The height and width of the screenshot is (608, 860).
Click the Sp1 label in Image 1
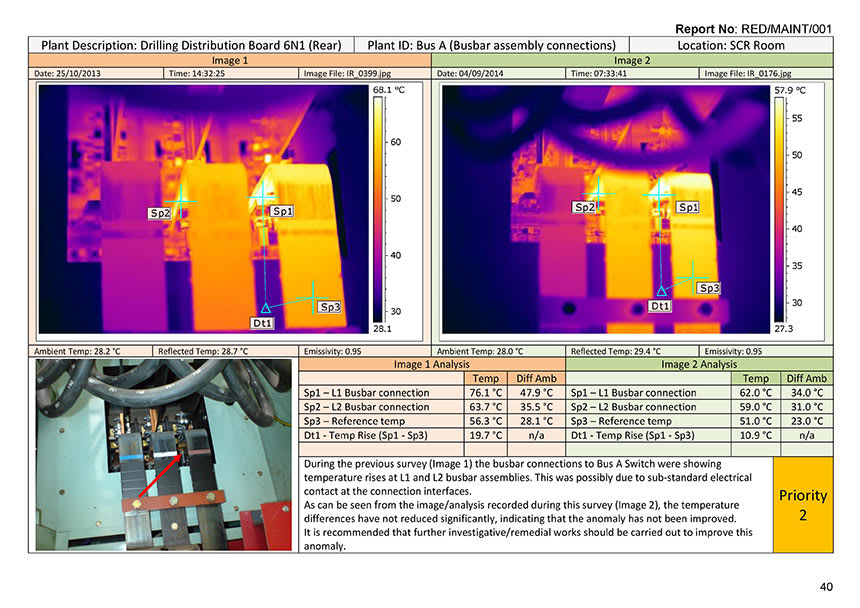(x=282, y=211)
